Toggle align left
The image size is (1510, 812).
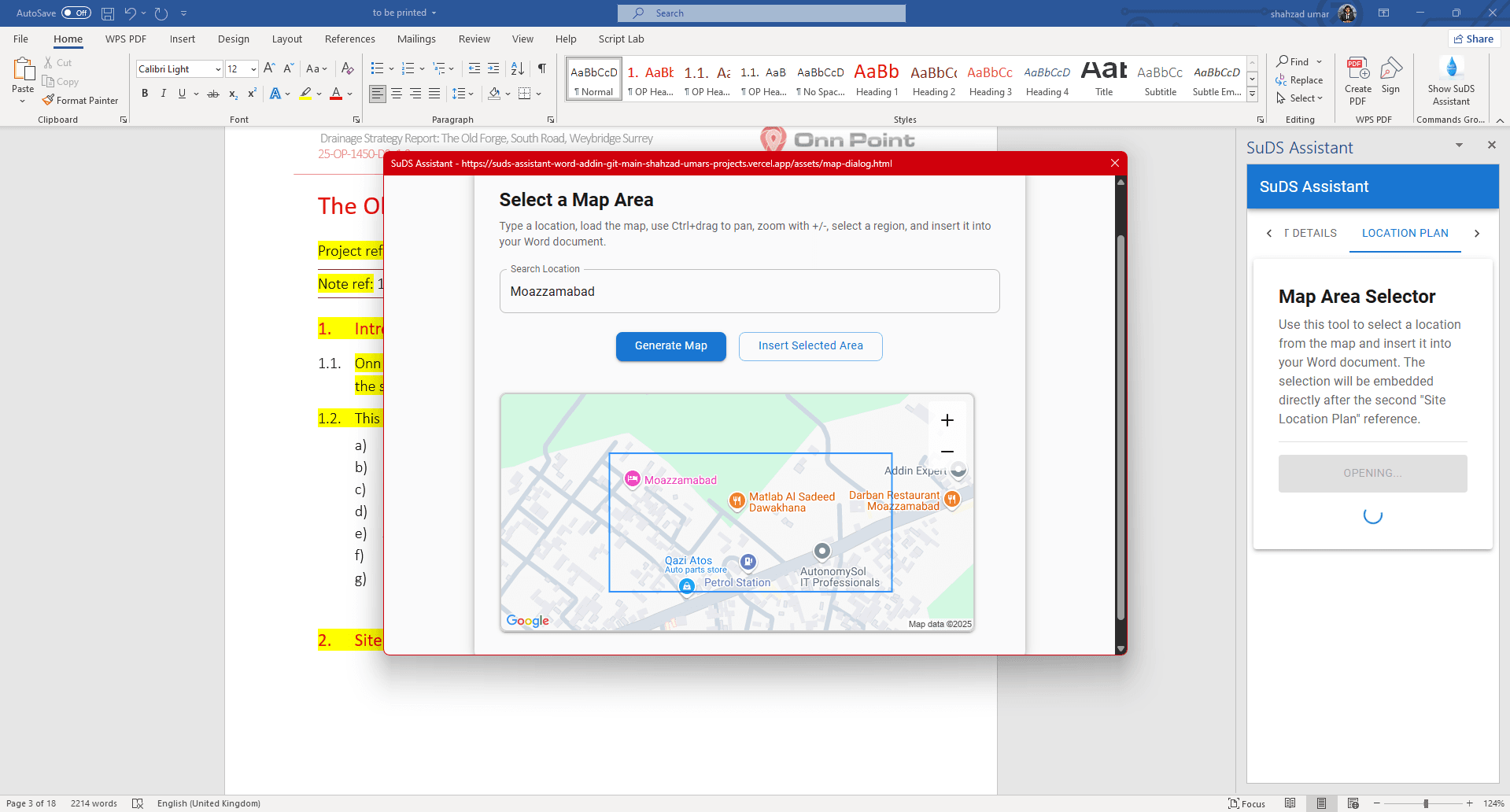[378, 94]
